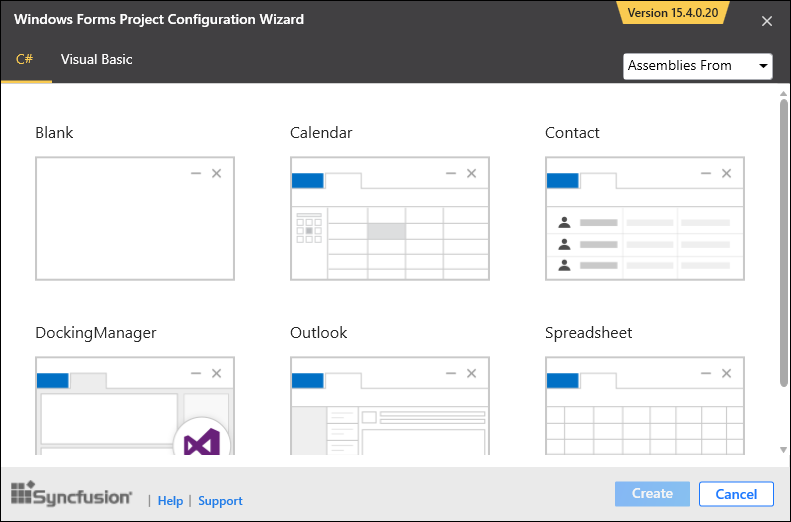Close the wizard with the X icon

click(767, 21)
